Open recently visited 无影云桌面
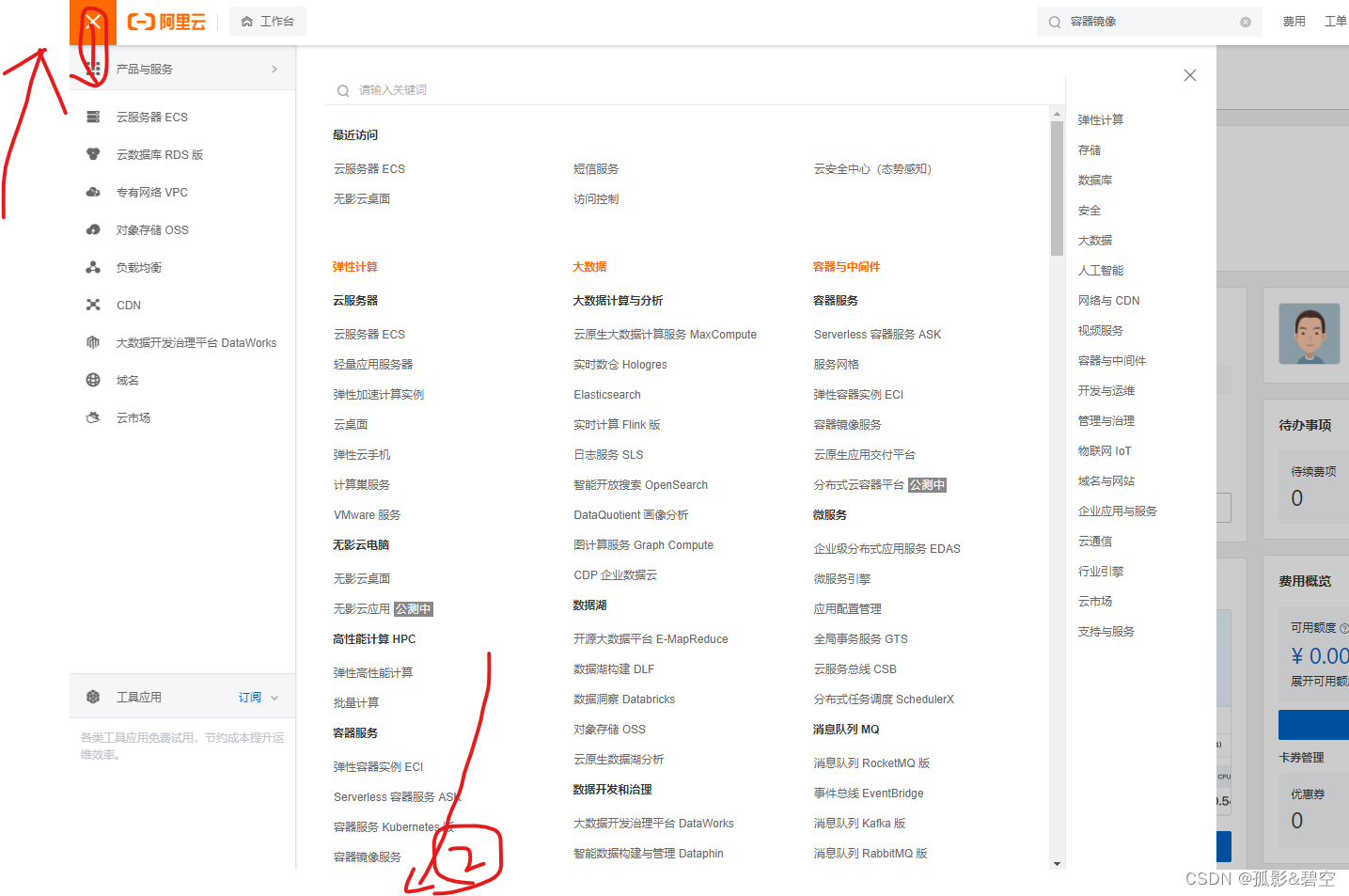 coord(362,199)
